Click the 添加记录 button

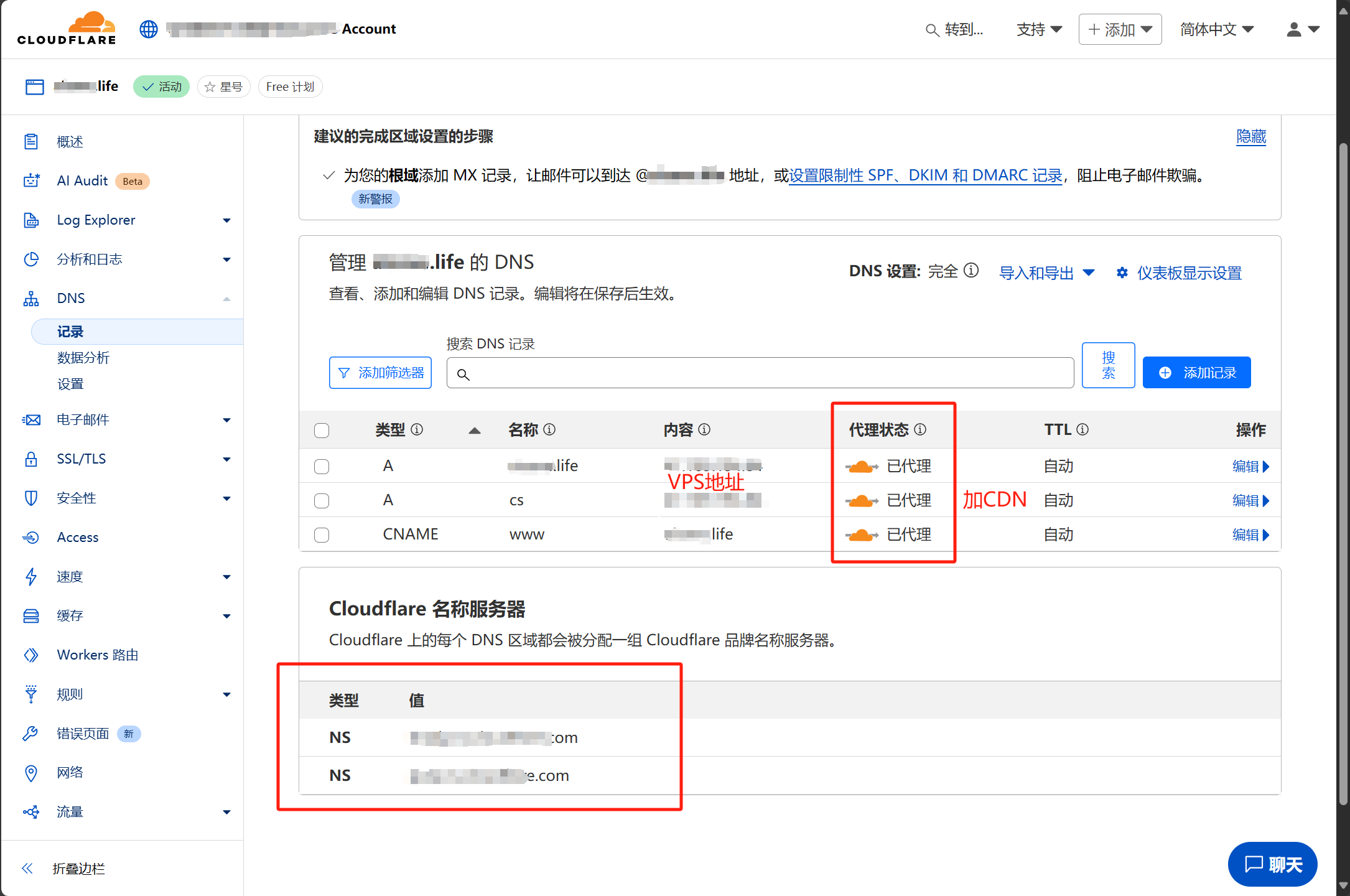1197,373
